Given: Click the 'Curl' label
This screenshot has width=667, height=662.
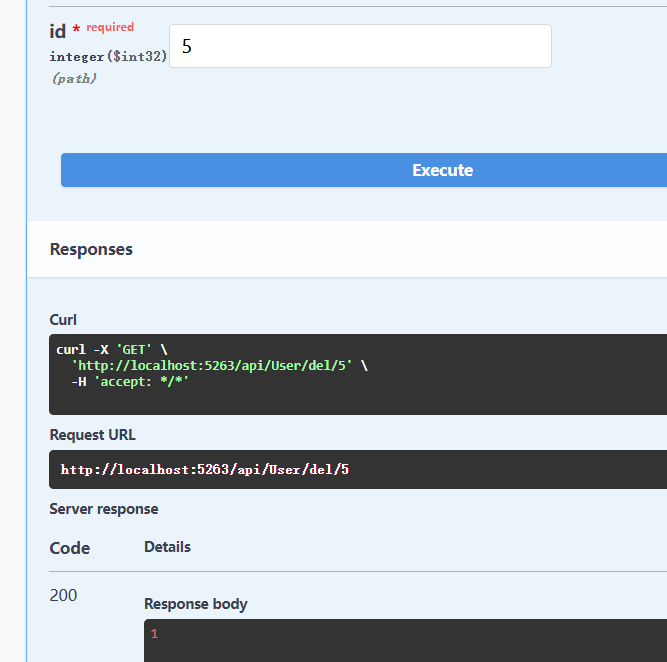Looking at the screenshot, I should coord(63,320).
